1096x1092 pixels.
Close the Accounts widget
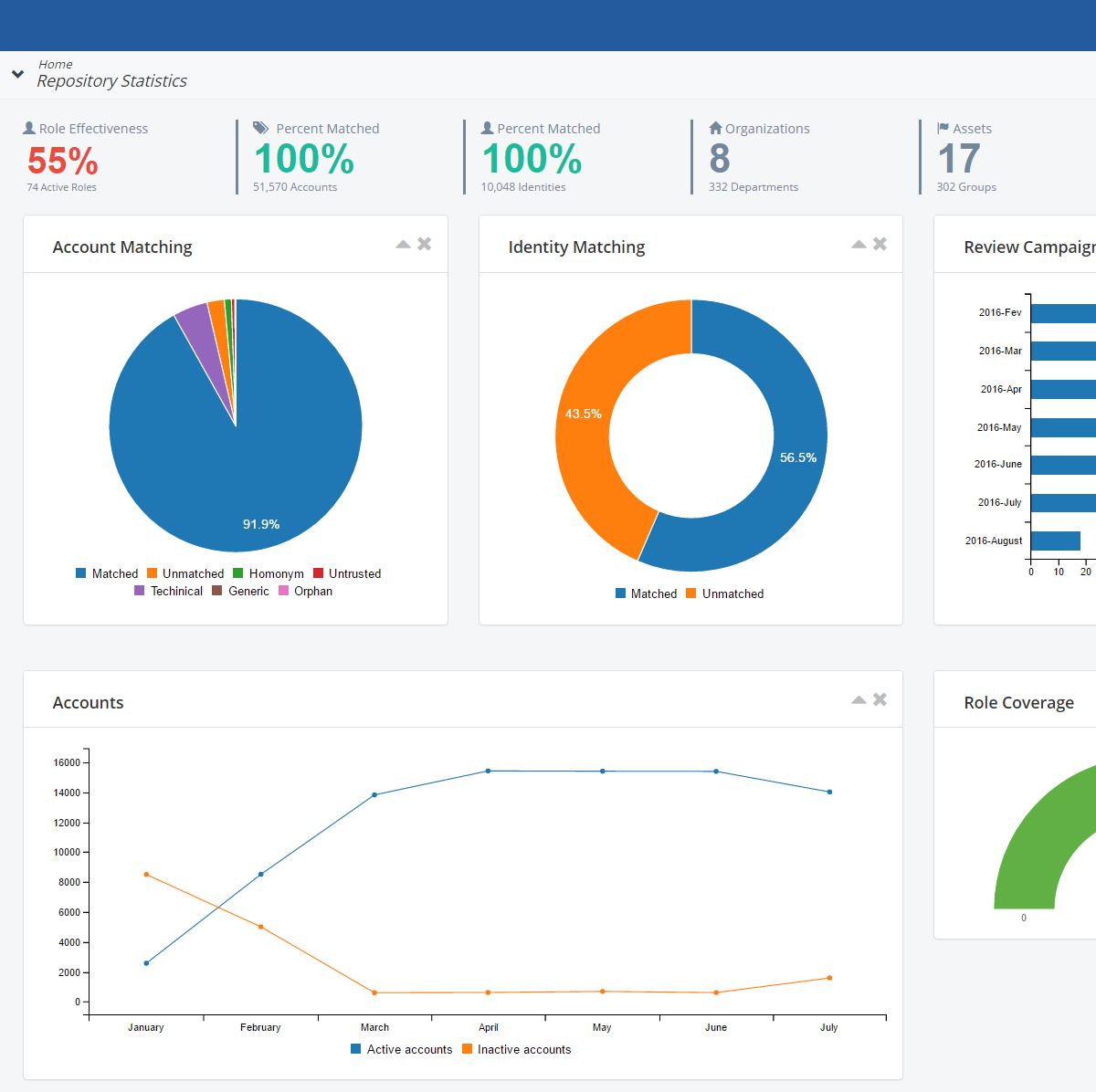pyautogui.click(x=879, y=699)
